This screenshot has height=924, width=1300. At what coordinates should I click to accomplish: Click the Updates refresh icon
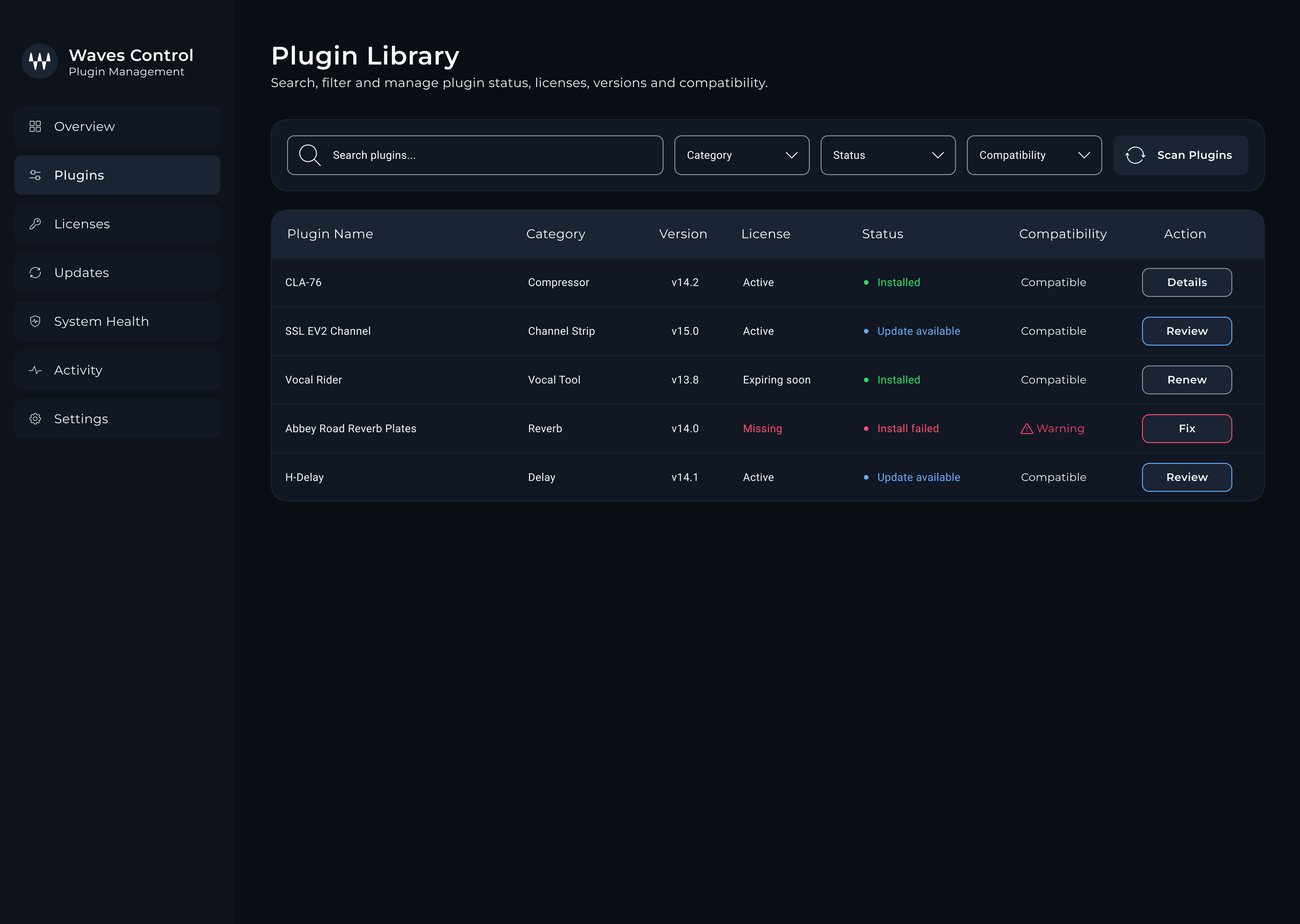point(35,273)
